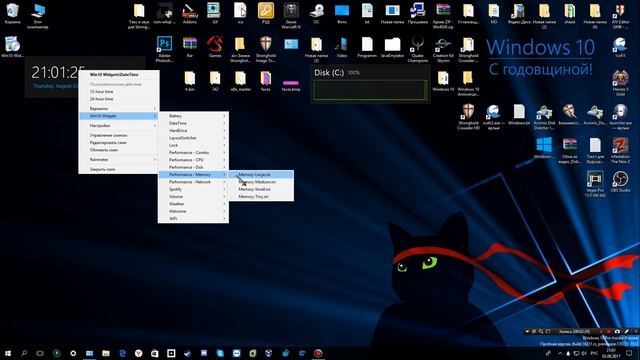Open the Яндекс.Диск shortcut
Screen dimensions: 640x360
[519, 13]
